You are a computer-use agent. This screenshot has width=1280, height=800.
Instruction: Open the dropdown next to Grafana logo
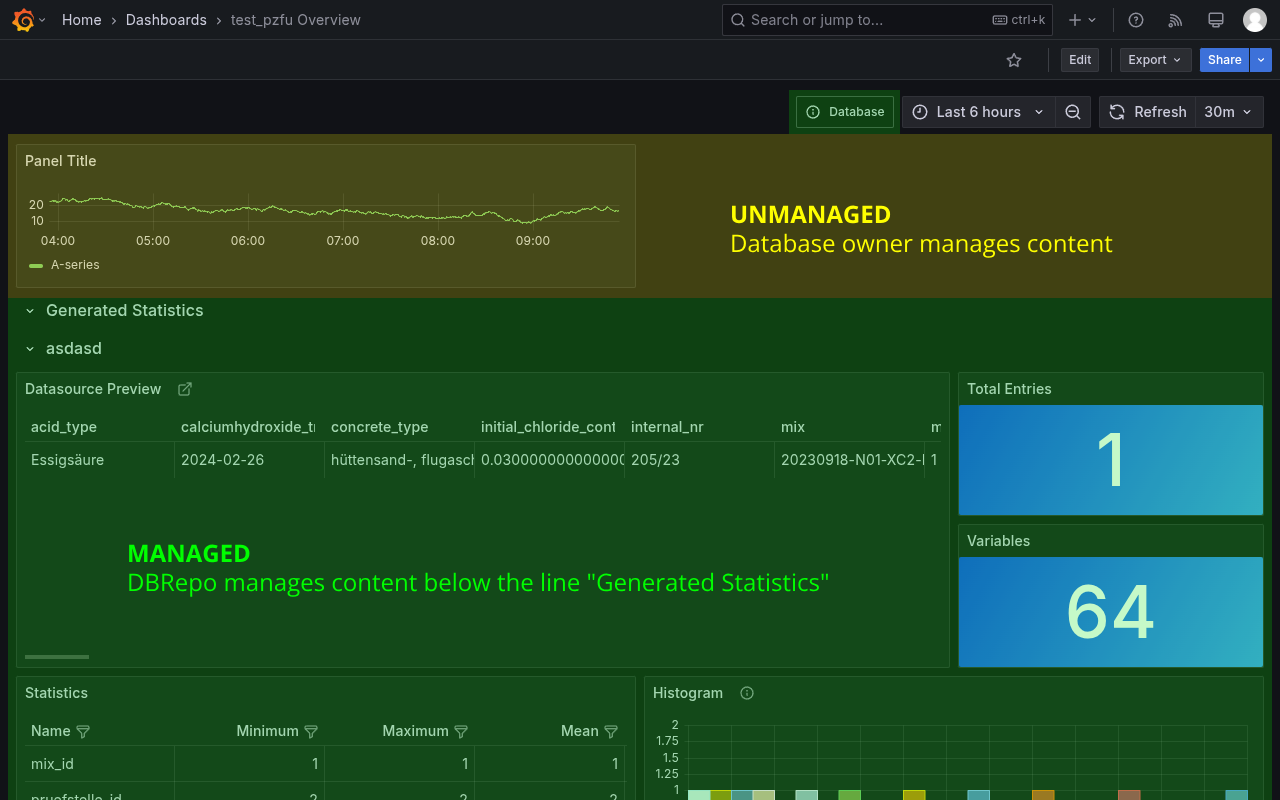(42, 20)
